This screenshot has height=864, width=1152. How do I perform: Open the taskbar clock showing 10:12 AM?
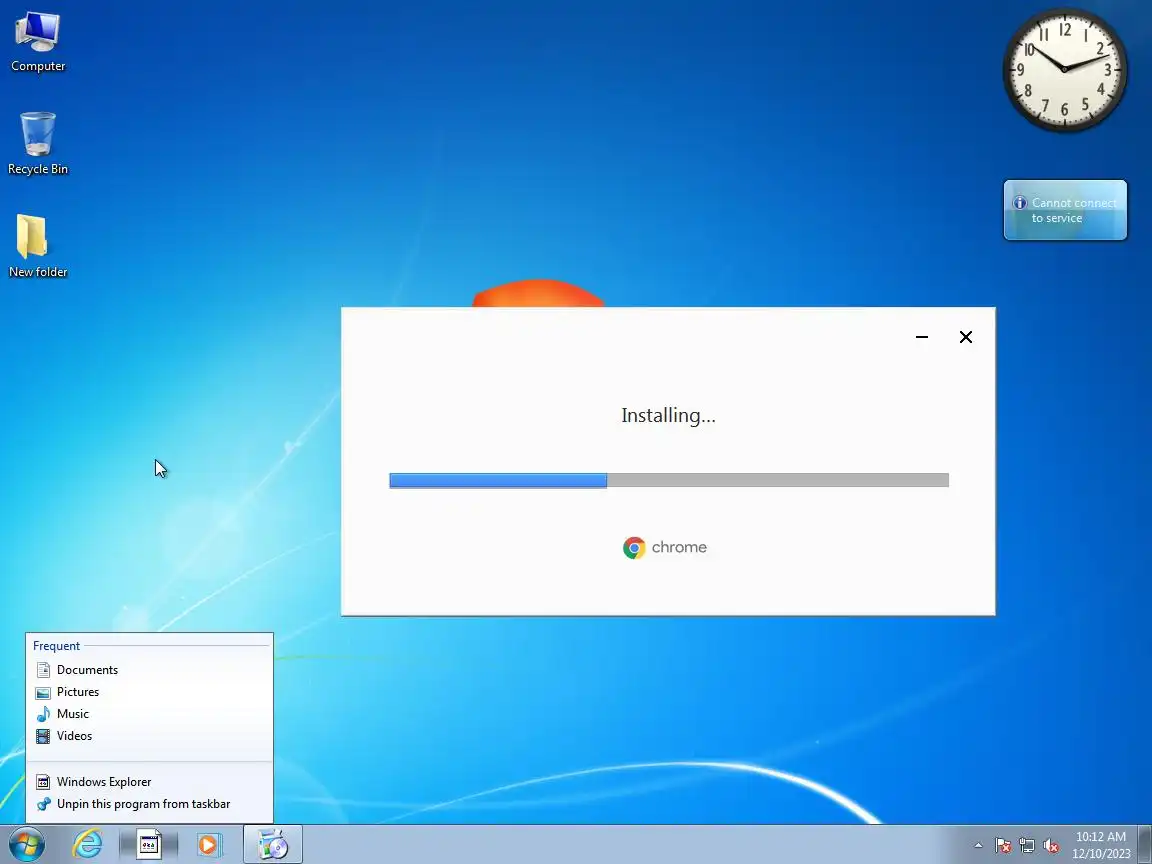click(1101, 845)
